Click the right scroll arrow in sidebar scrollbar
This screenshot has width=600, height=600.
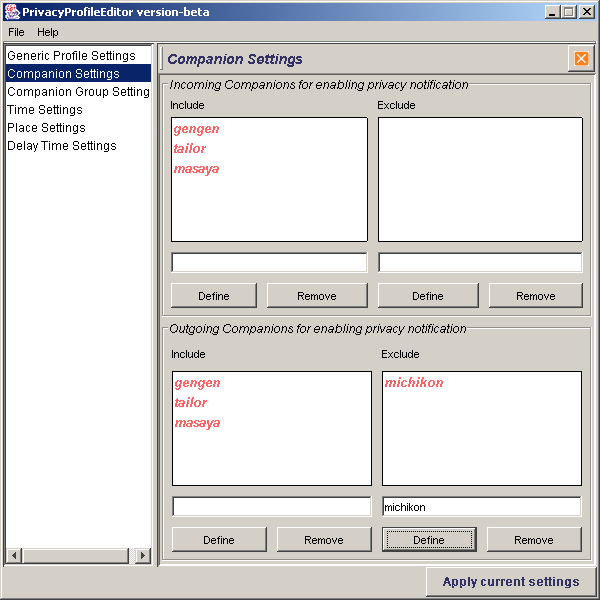tap(143, 555)
